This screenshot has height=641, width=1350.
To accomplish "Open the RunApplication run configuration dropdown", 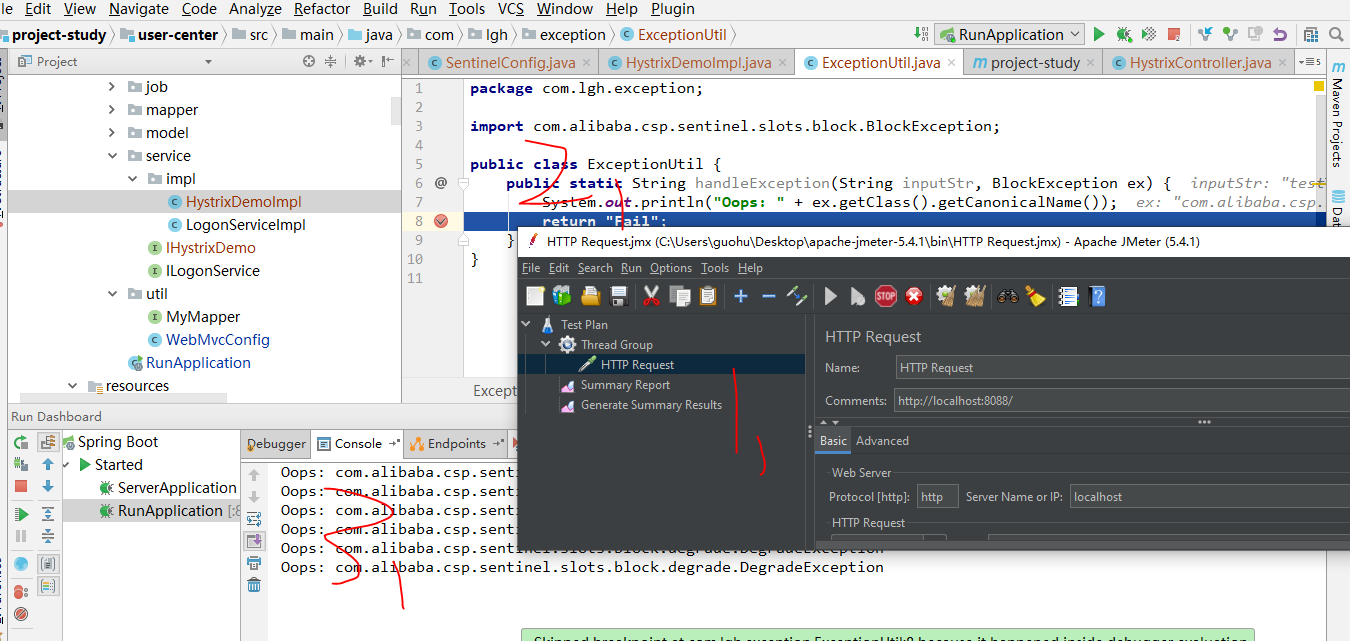I will point(1011,34).
